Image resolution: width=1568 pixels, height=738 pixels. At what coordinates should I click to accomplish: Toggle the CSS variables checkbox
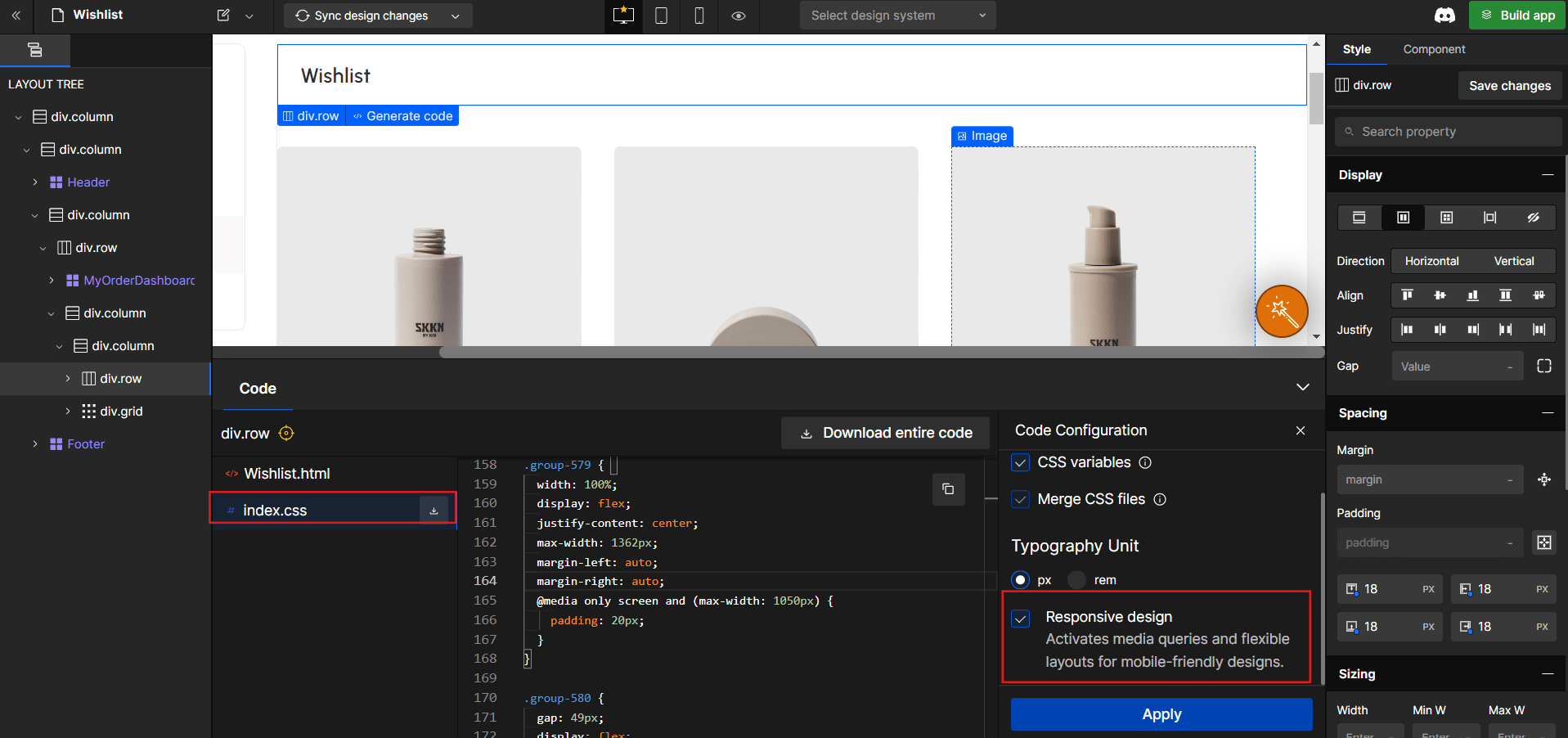point(1021,463)
